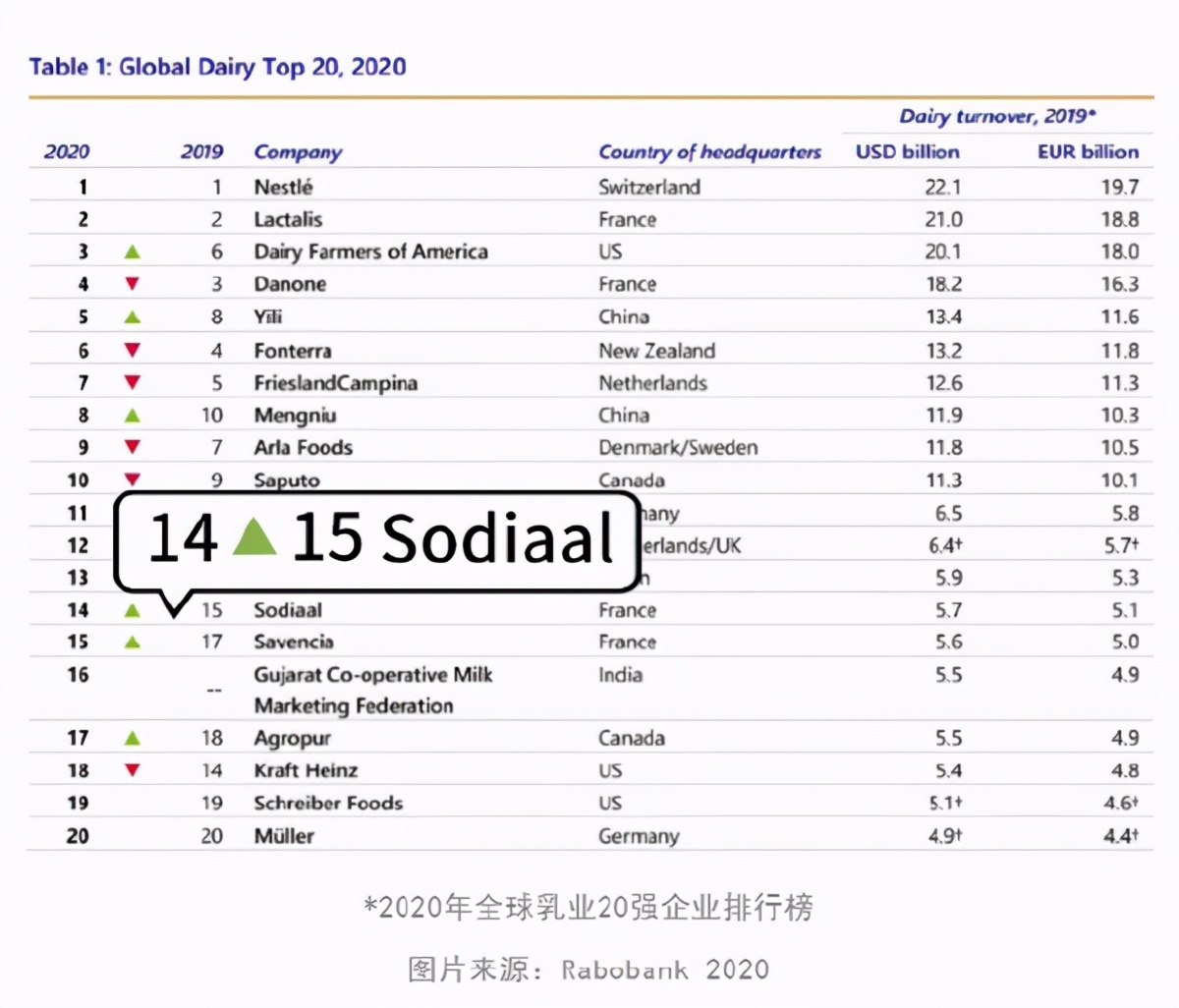
Task: Click Savencia's EUR value '5.0'
Action: [x=1125, y=642]
